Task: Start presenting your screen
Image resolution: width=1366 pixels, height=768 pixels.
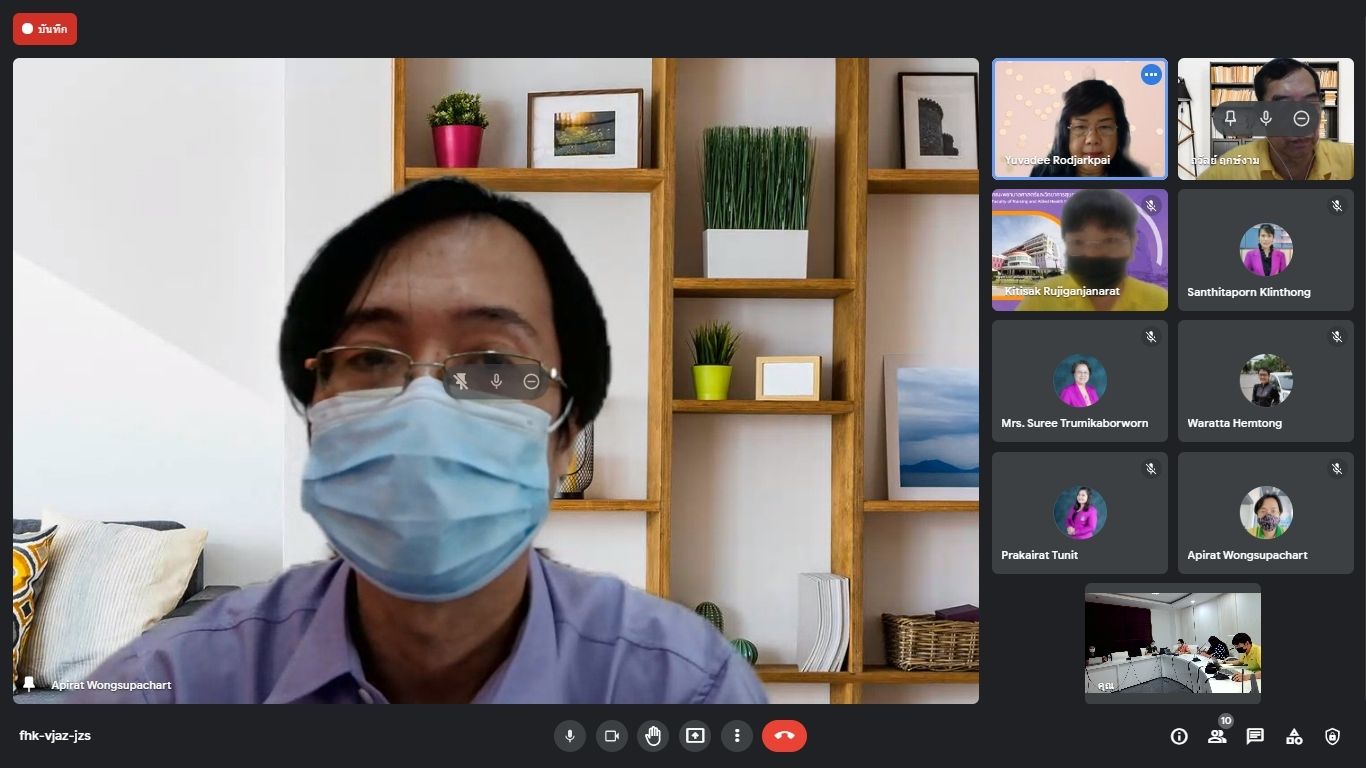Action: (x=695, y=736)
